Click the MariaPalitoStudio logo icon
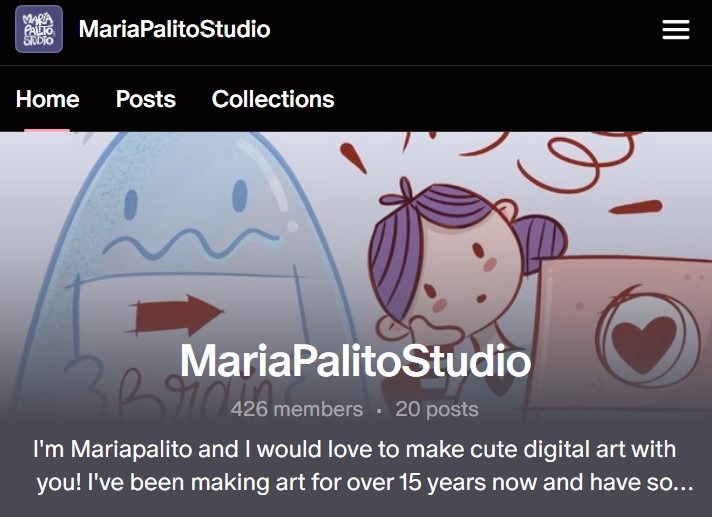712x517 pixels. pyautogui.click(x=39, y=29)
